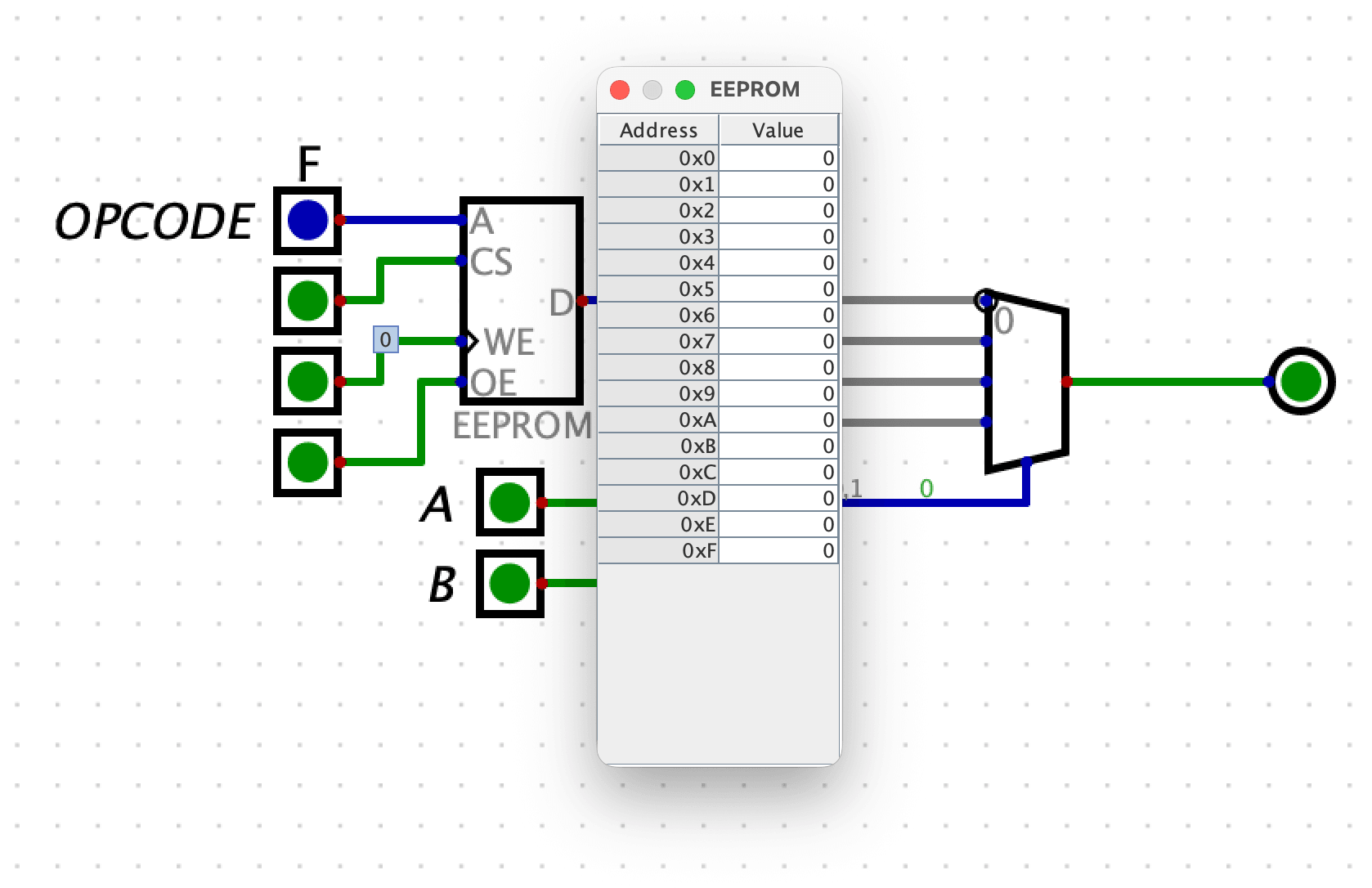Screen dimensions: 1372x888
Task: Click the constant 0 box near WE
Action: (386, 339)
